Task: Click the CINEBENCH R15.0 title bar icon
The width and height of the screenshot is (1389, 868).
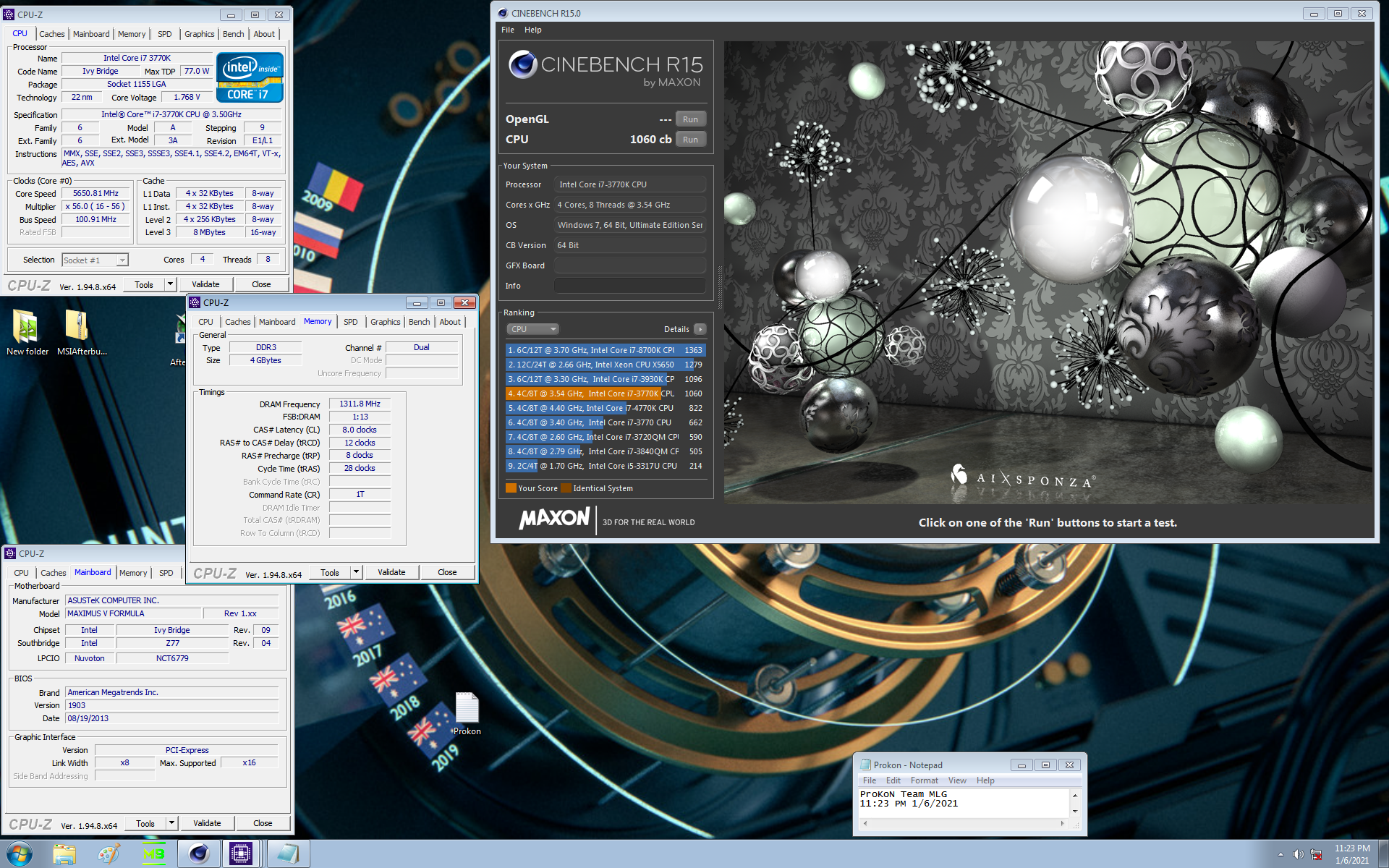Action: click(x=503, y=13)
